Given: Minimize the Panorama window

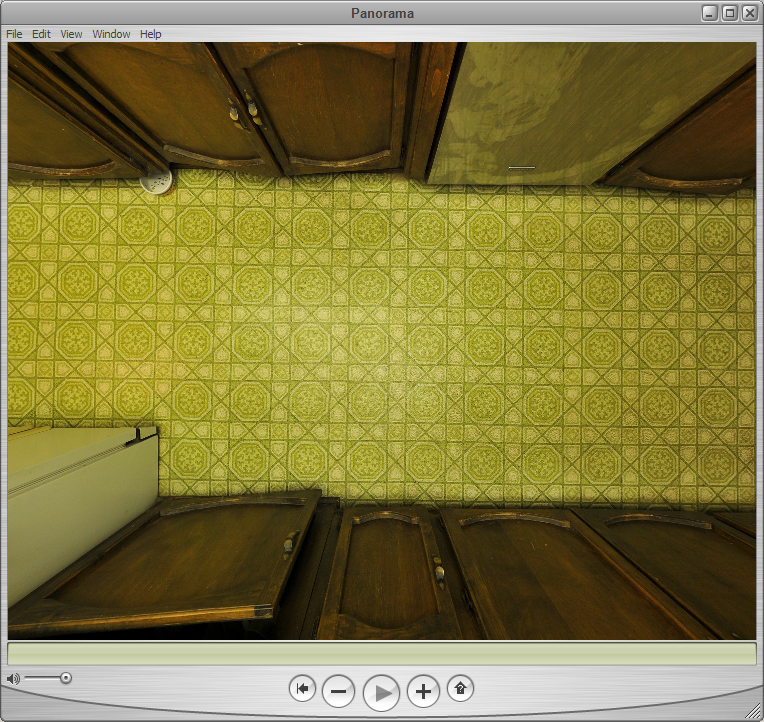Looking at the screenshot, I should [709, 13].
